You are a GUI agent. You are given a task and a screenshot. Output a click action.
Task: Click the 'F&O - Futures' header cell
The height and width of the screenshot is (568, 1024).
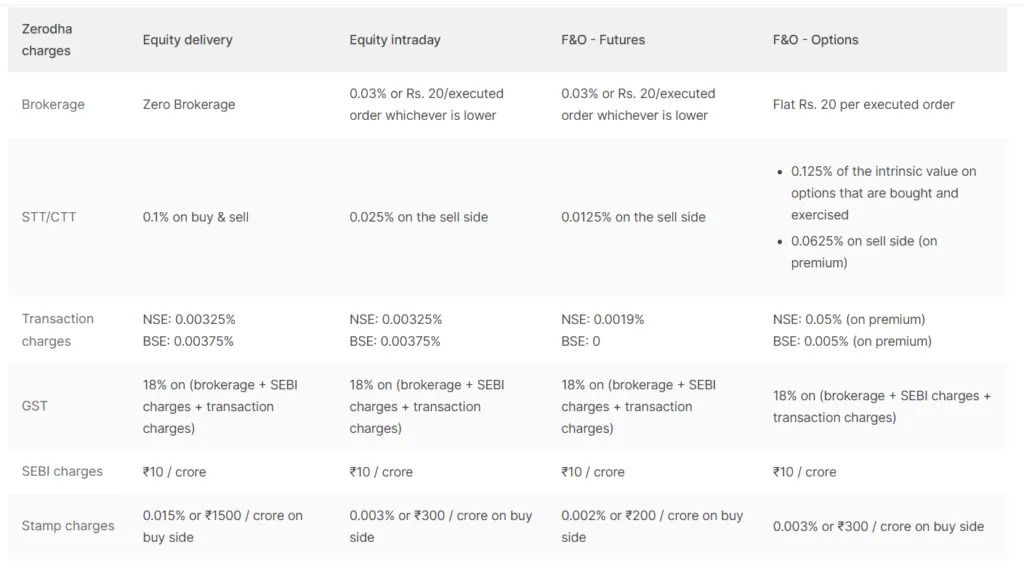pos(603,40)
